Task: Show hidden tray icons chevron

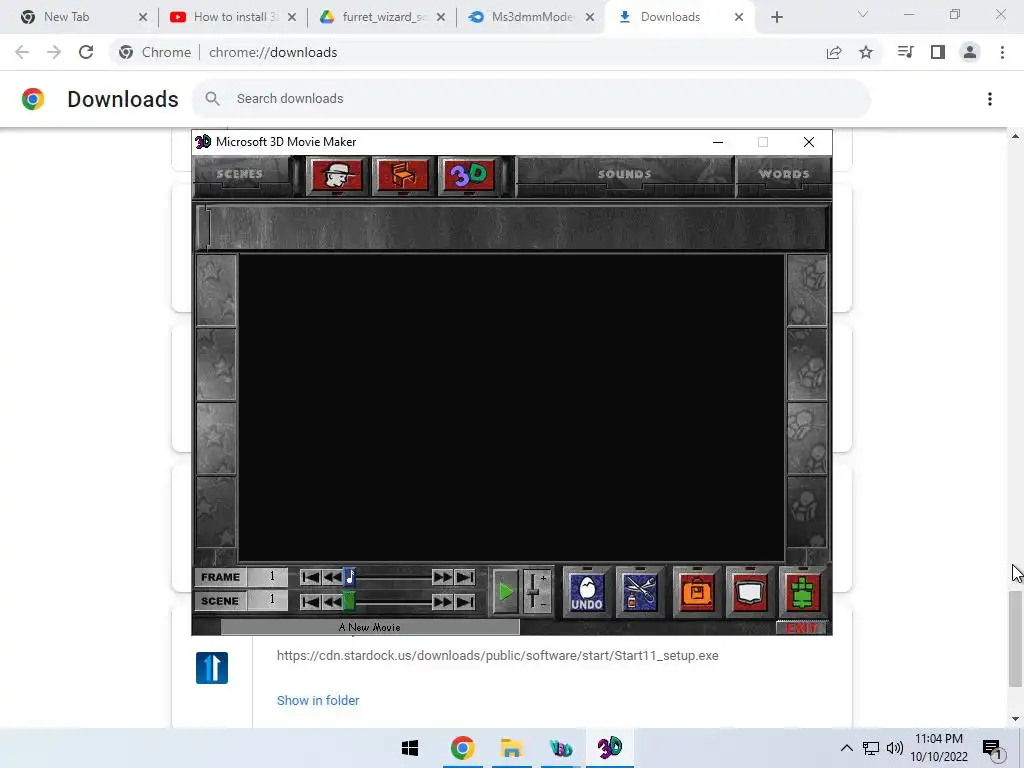Action: tap(846, 748)
